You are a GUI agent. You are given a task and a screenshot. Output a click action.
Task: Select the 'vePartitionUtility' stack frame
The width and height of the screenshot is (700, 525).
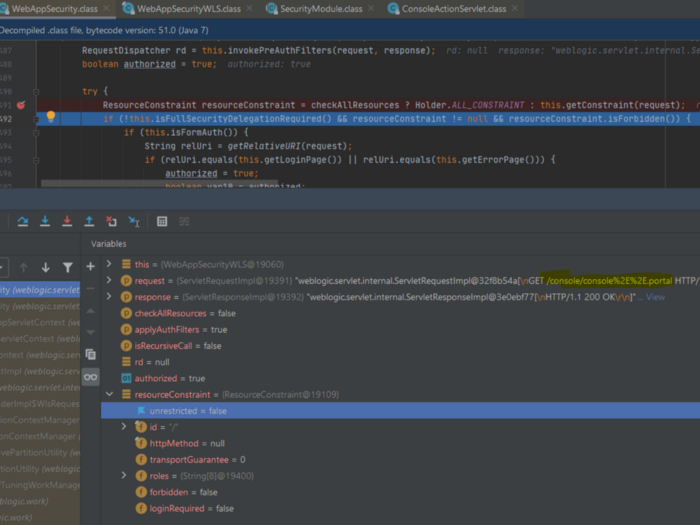(x=40, y=452)
